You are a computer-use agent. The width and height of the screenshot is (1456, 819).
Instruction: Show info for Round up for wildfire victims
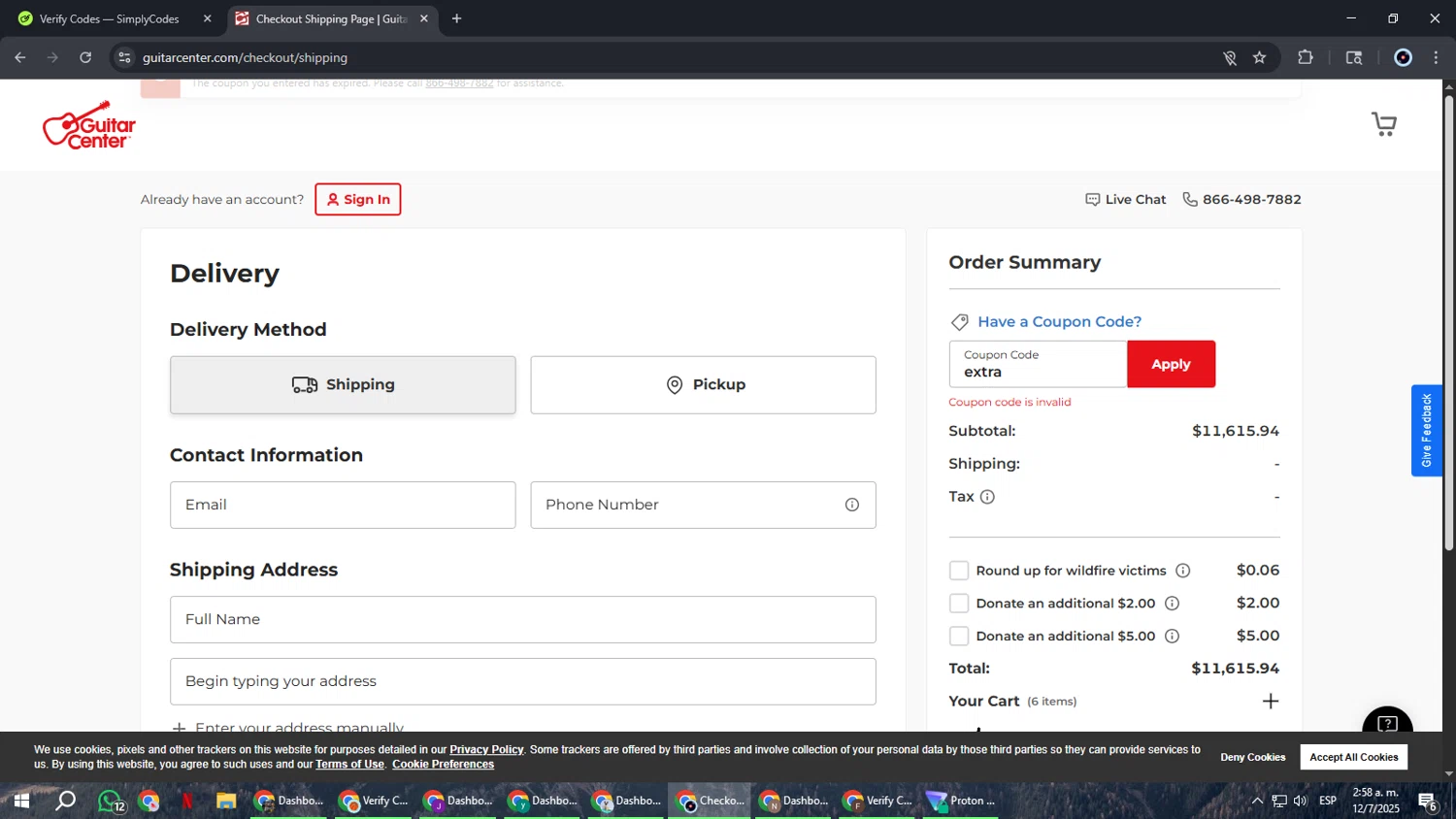[1183, 571]
